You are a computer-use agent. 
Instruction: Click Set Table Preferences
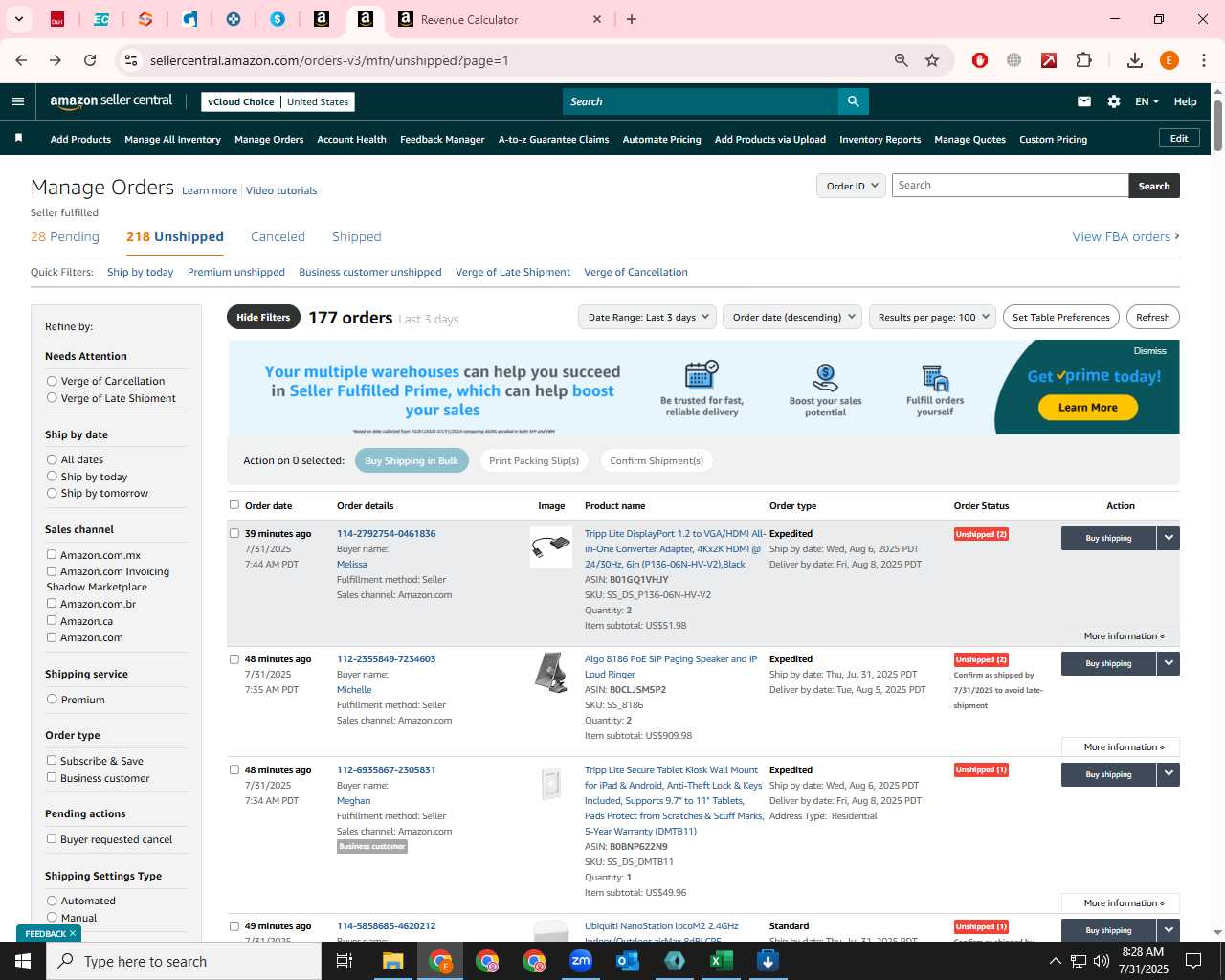pos(1060,317)
